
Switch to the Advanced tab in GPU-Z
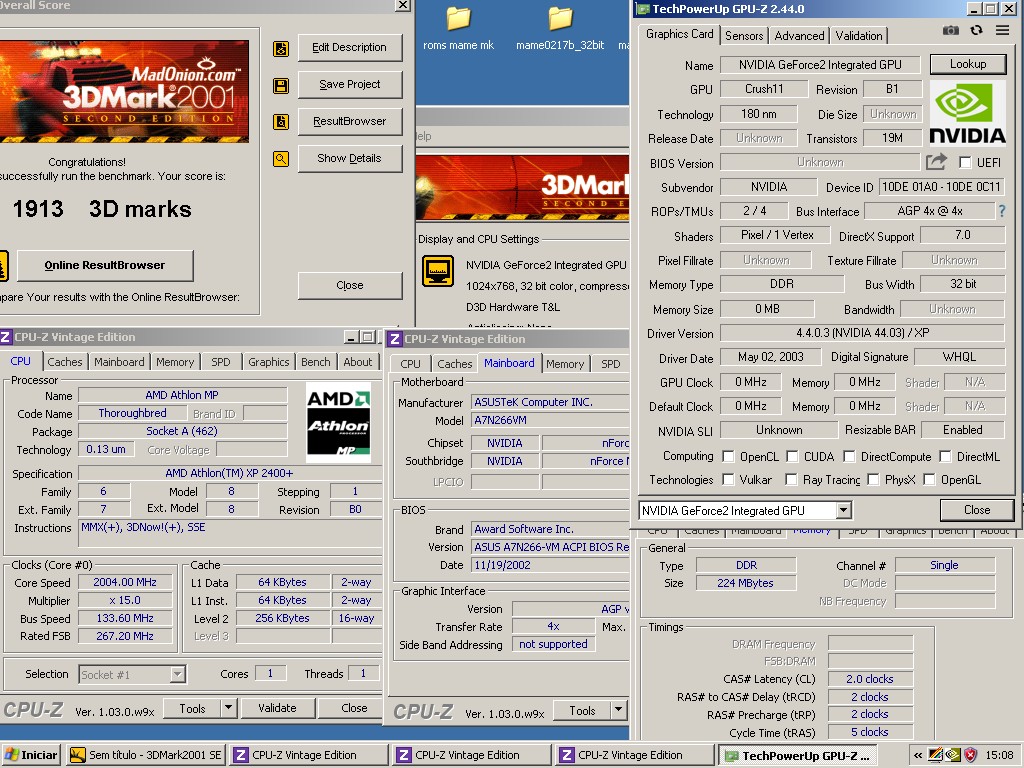click(x=799, y=36)
